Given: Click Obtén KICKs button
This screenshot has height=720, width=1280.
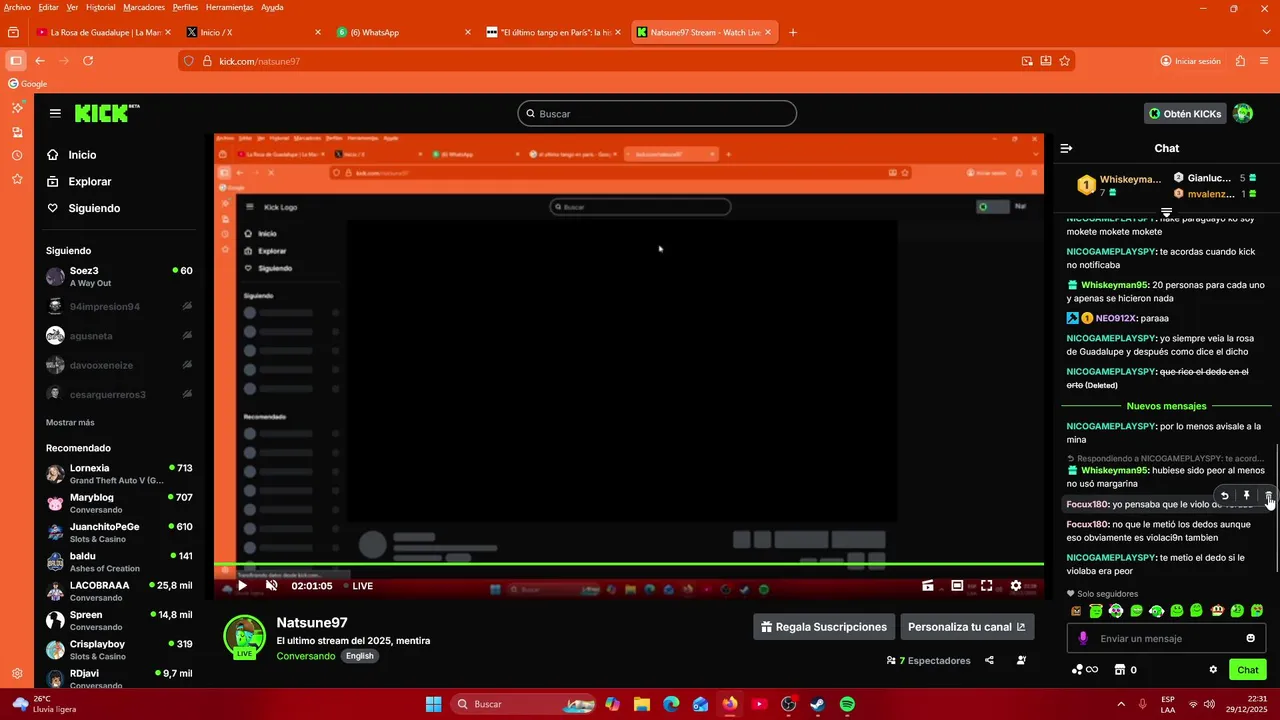Looking at the screenshot, I should pos(1185,114).
